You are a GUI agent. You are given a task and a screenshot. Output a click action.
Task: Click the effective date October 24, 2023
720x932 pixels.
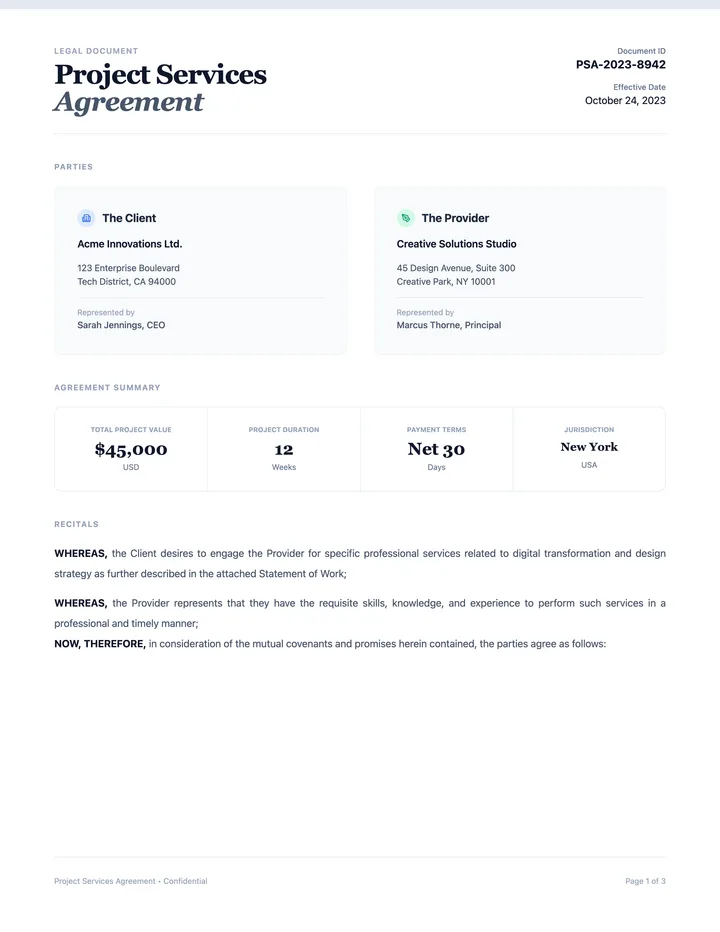click(x=625, y=100)
